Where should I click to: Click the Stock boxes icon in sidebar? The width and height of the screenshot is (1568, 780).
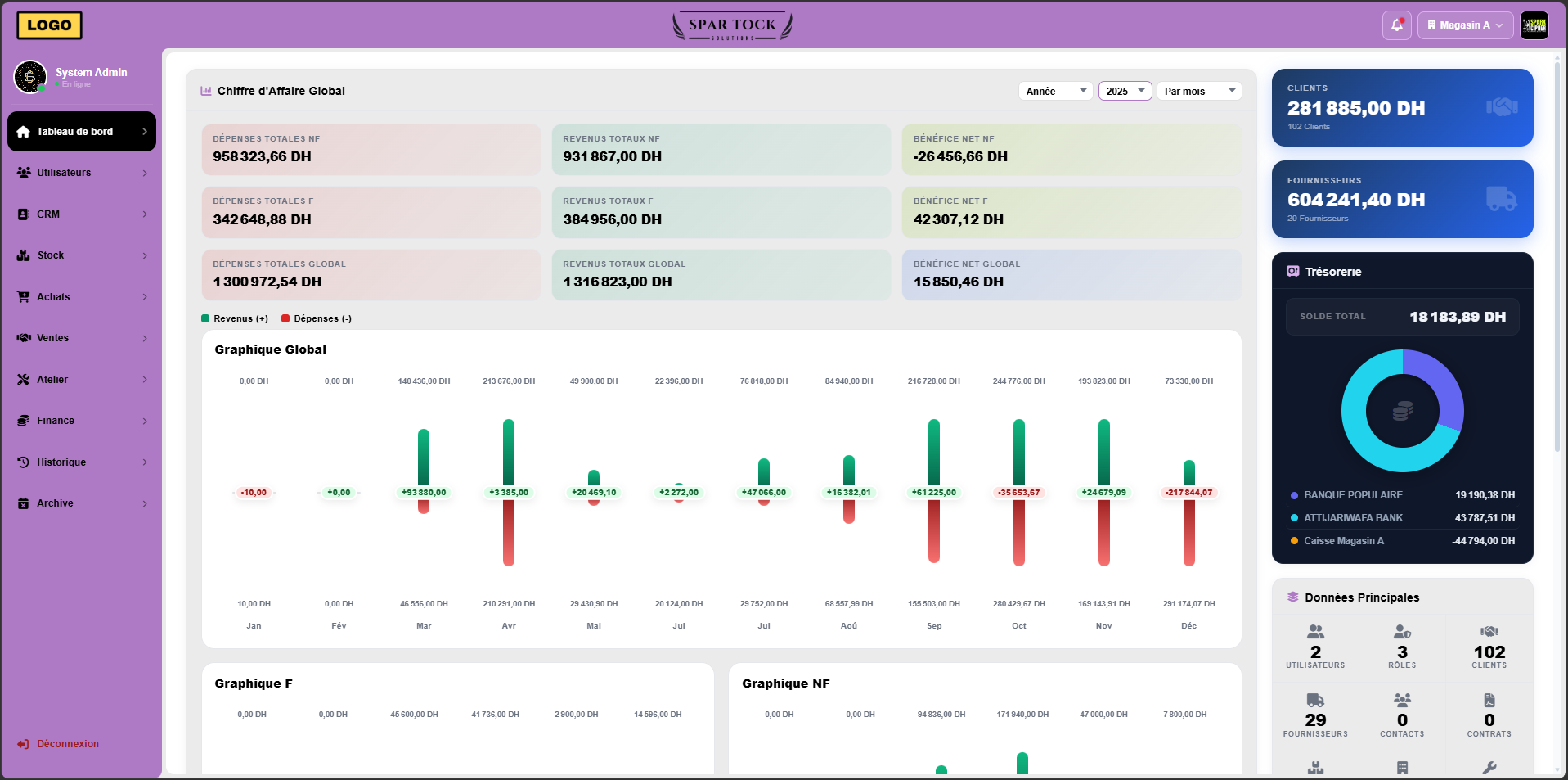pyautogui.click(x=23, y=255)
